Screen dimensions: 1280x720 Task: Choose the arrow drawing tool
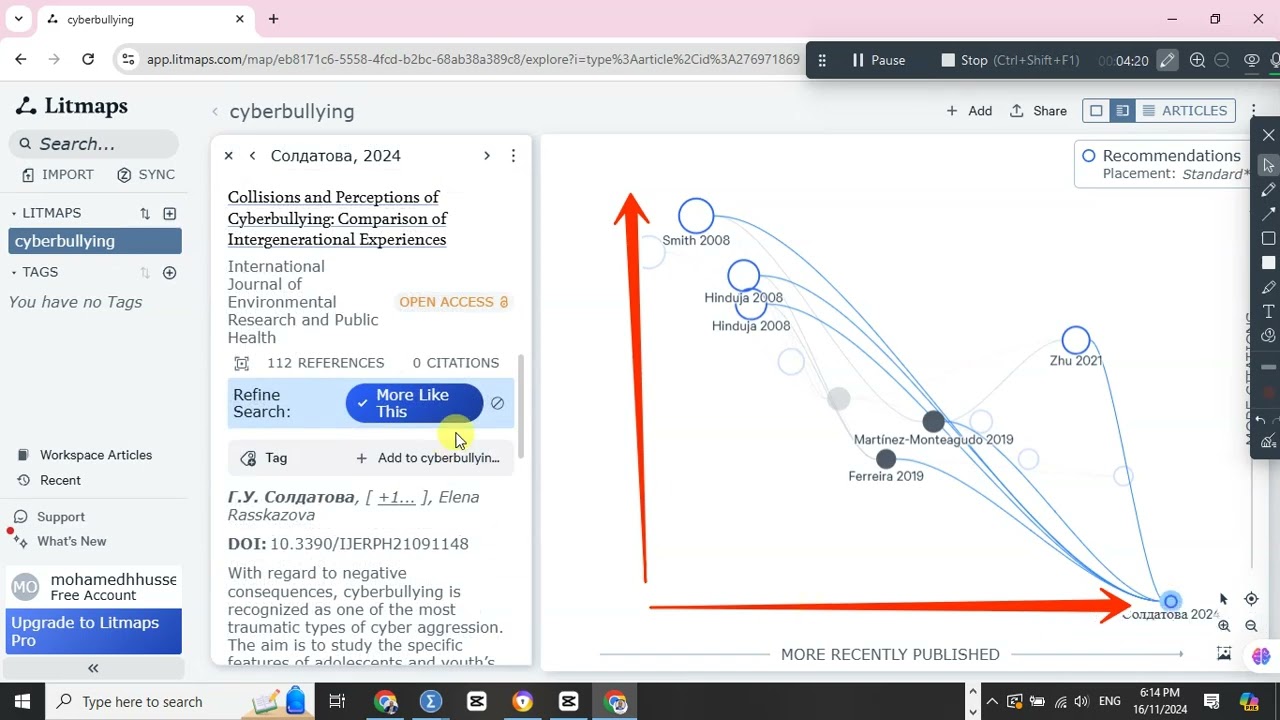tap(1268, 214)
